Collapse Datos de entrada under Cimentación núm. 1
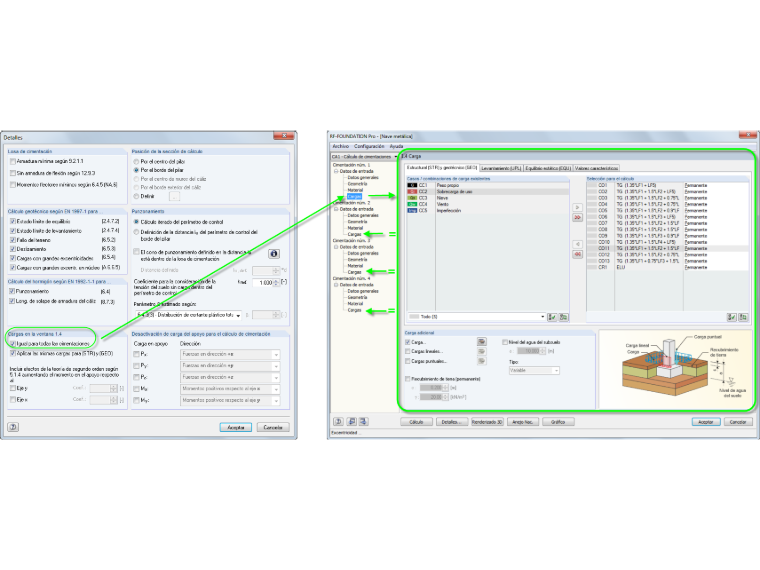The height and width of the screenshot is (570, 760). tap(335, 171)
